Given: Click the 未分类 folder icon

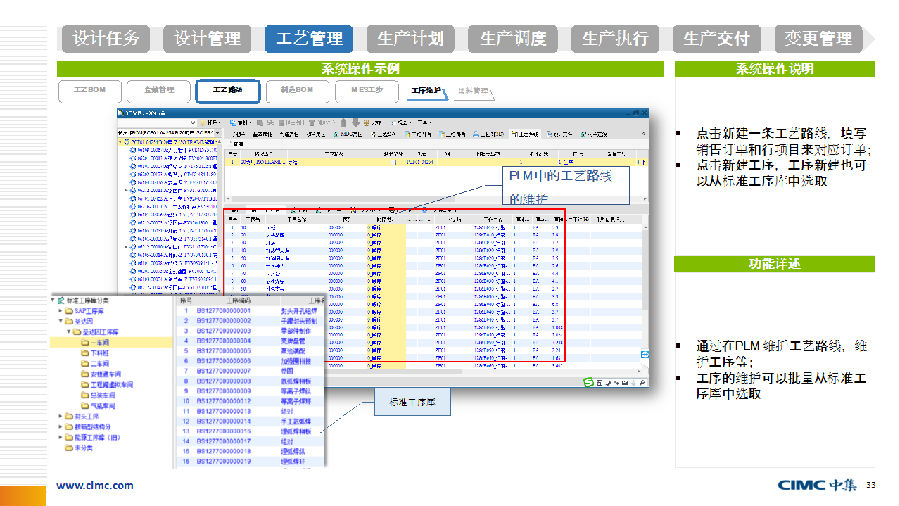Looking at the screenshot, I should [x=68, y=447].
